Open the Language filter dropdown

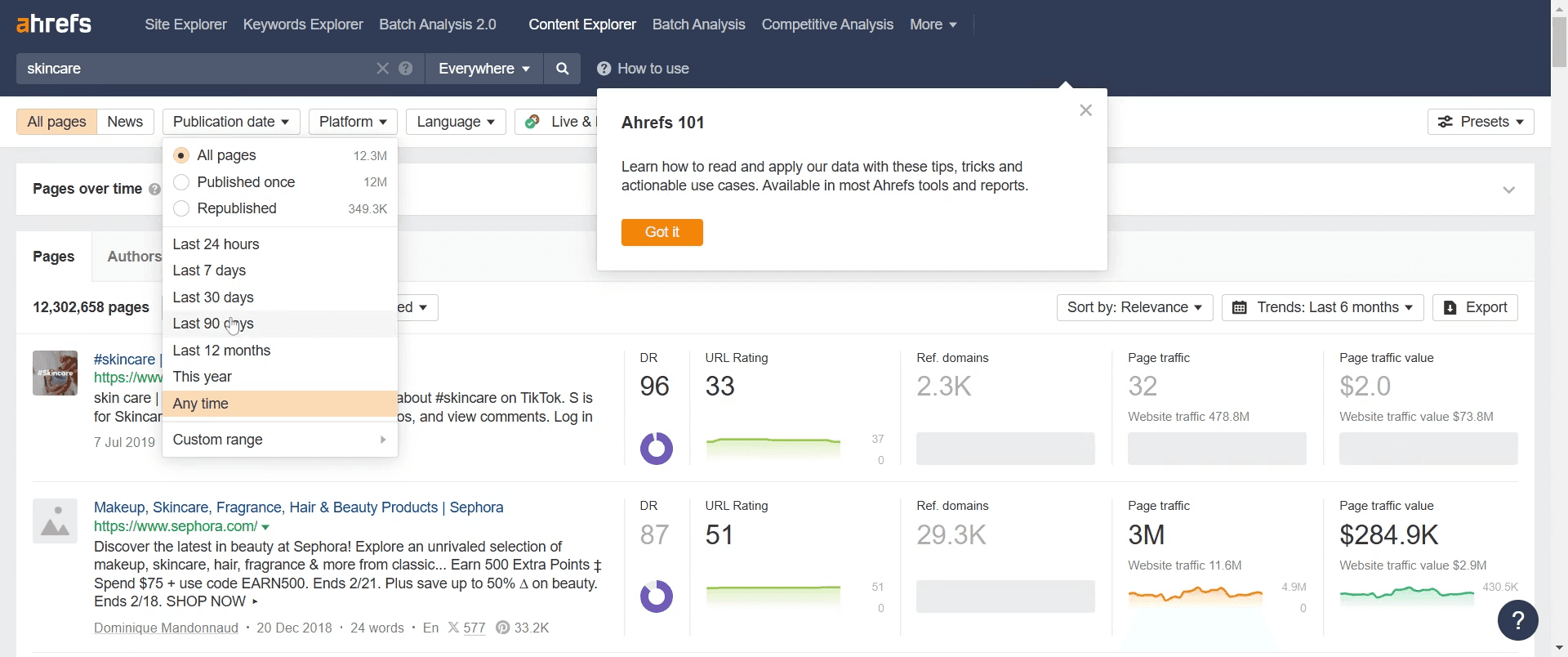pos(456,122)
